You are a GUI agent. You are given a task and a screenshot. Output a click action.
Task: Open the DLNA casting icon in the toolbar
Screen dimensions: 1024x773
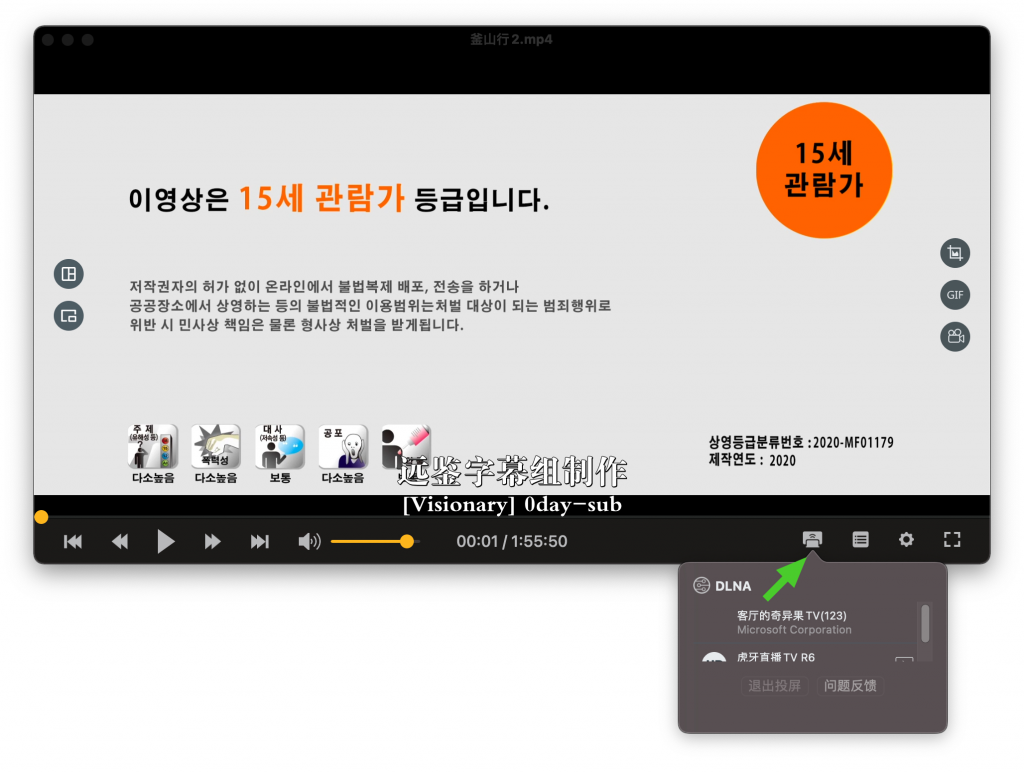811,540
